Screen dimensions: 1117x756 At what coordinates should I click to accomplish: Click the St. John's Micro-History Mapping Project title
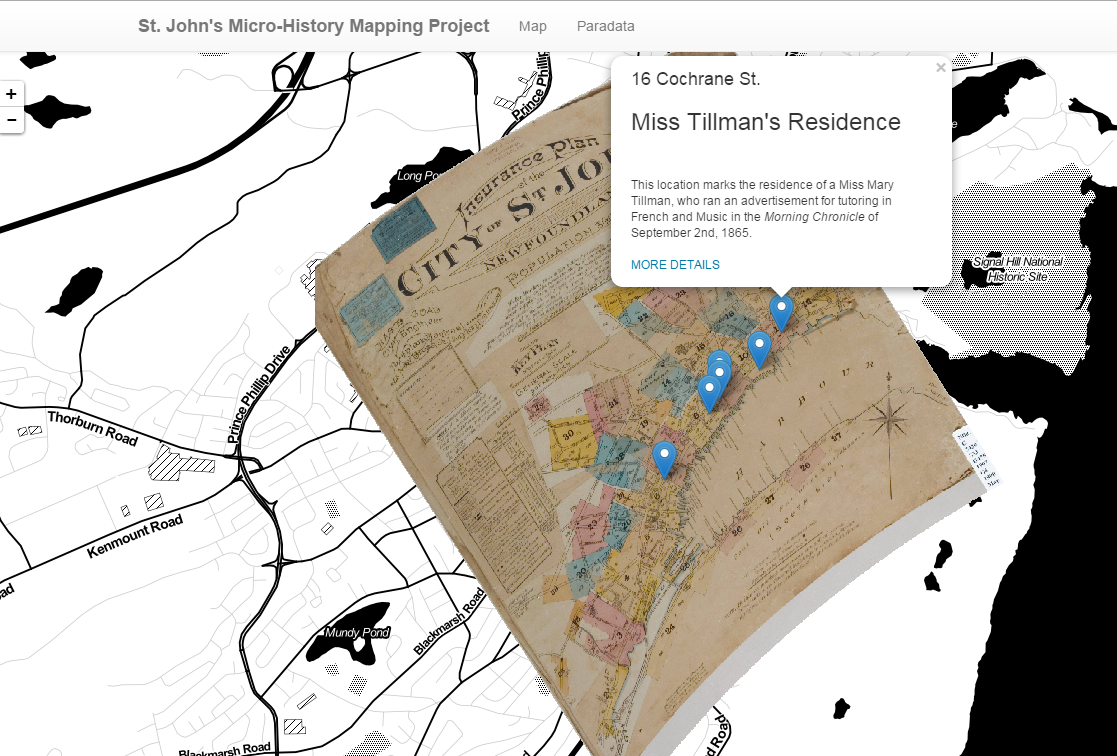(314, 26)
